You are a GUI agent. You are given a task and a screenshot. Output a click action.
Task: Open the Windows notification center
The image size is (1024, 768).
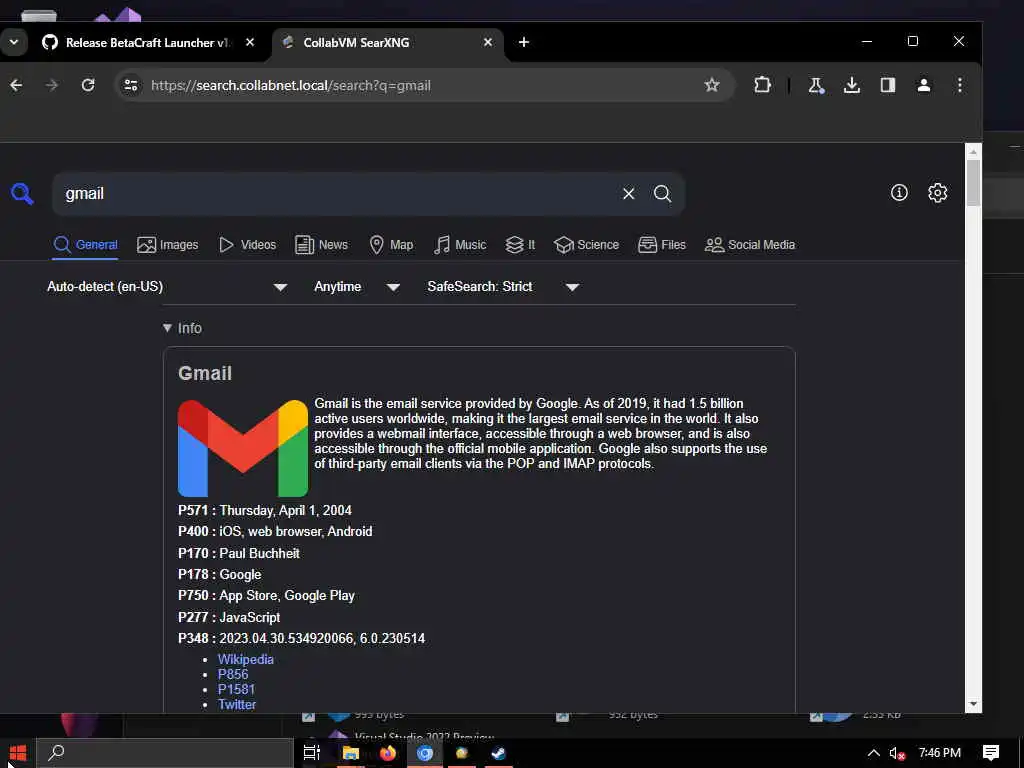[x=991, y=753]
